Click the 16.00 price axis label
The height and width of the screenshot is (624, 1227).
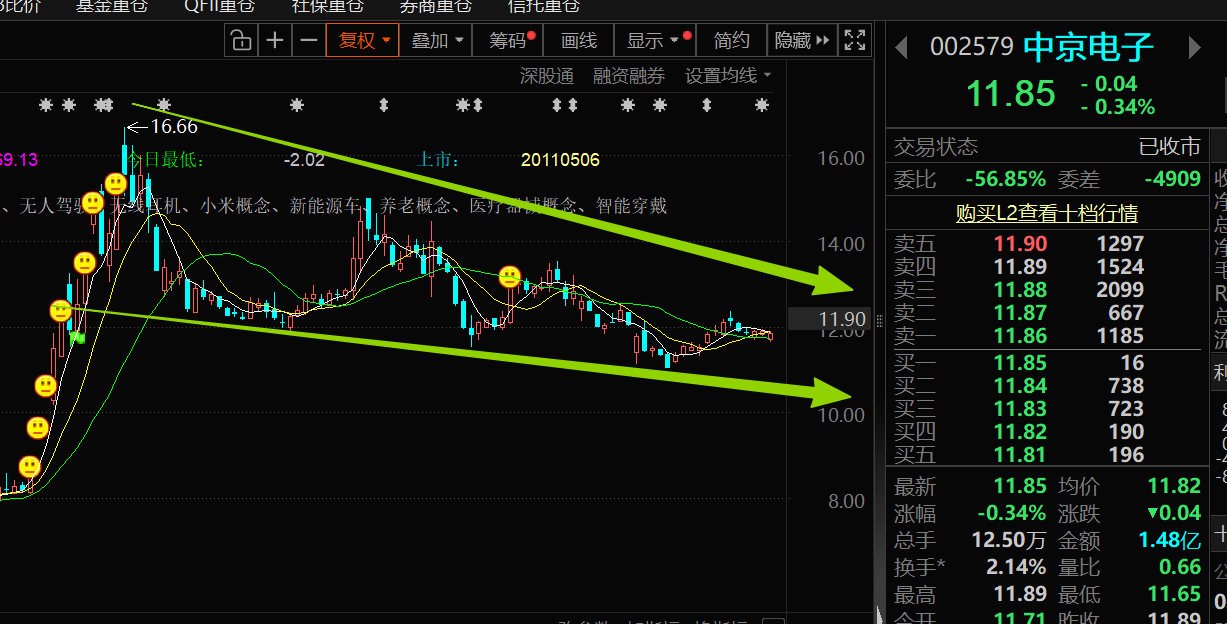(x=840, y=159)
